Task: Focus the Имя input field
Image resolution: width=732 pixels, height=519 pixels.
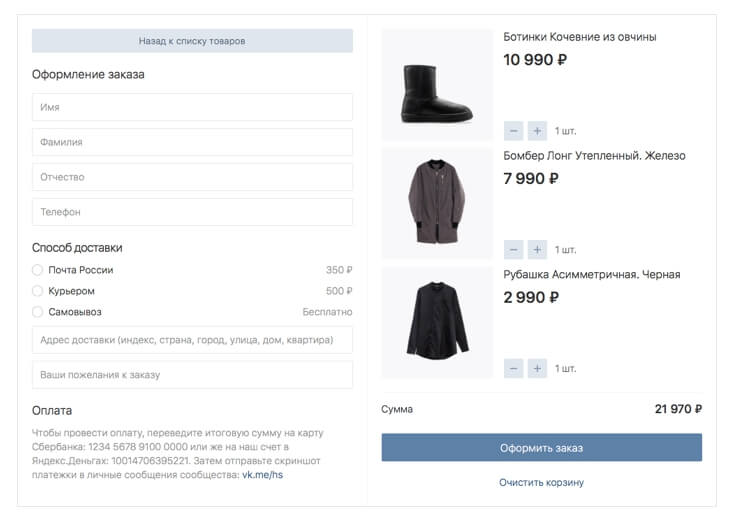Action: (x=192, y=107)
